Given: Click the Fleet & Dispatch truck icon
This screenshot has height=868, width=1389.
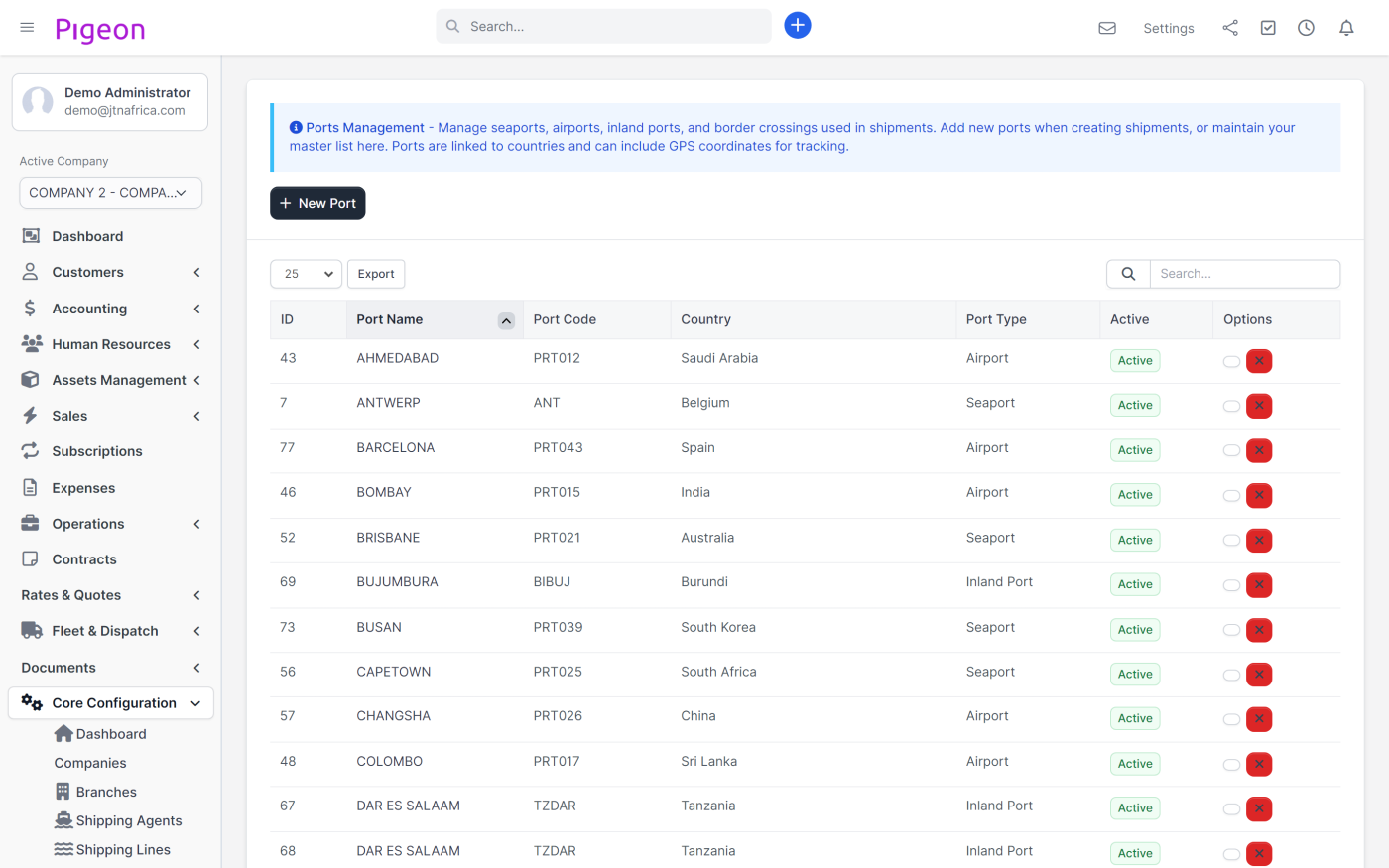Looking at the screenshot, I should pyautogui.click(x=32, y=631).
